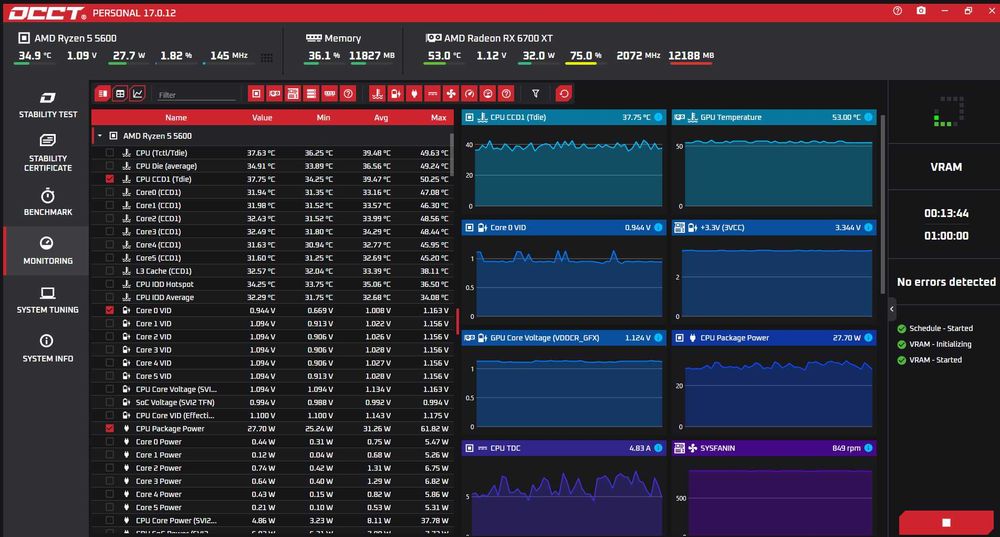Toggle the voltage sensor type filter
The image size is (1000, 537).
coord(396,94)
